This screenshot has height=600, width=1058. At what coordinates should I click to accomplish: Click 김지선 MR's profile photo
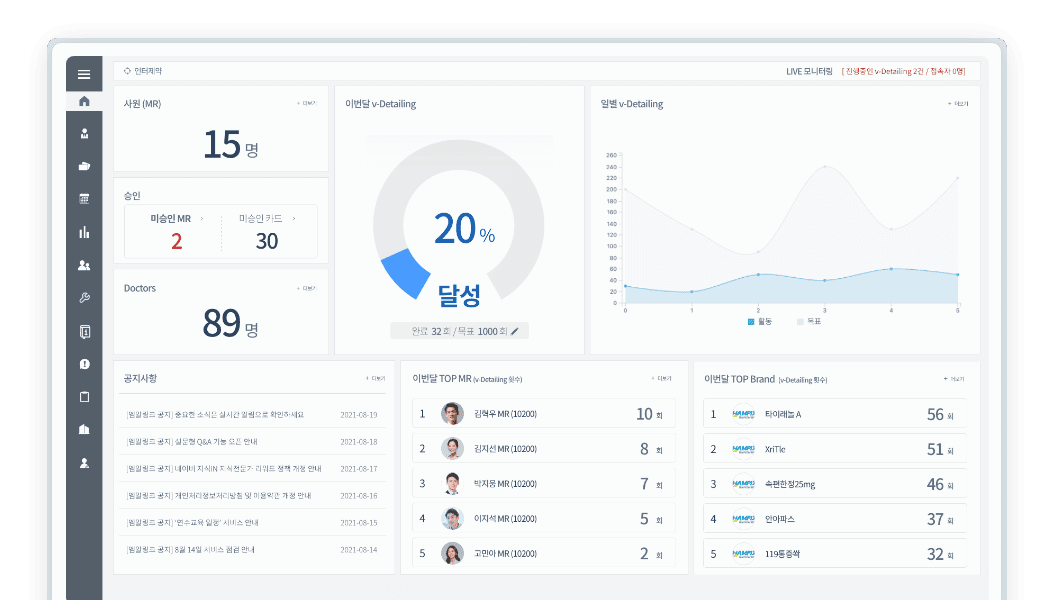pos(452,449)
